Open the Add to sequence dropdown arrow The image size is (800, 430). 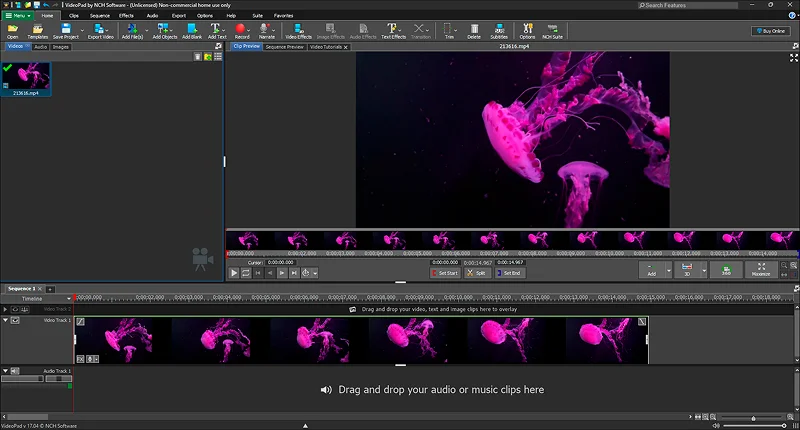click(668, 270)
